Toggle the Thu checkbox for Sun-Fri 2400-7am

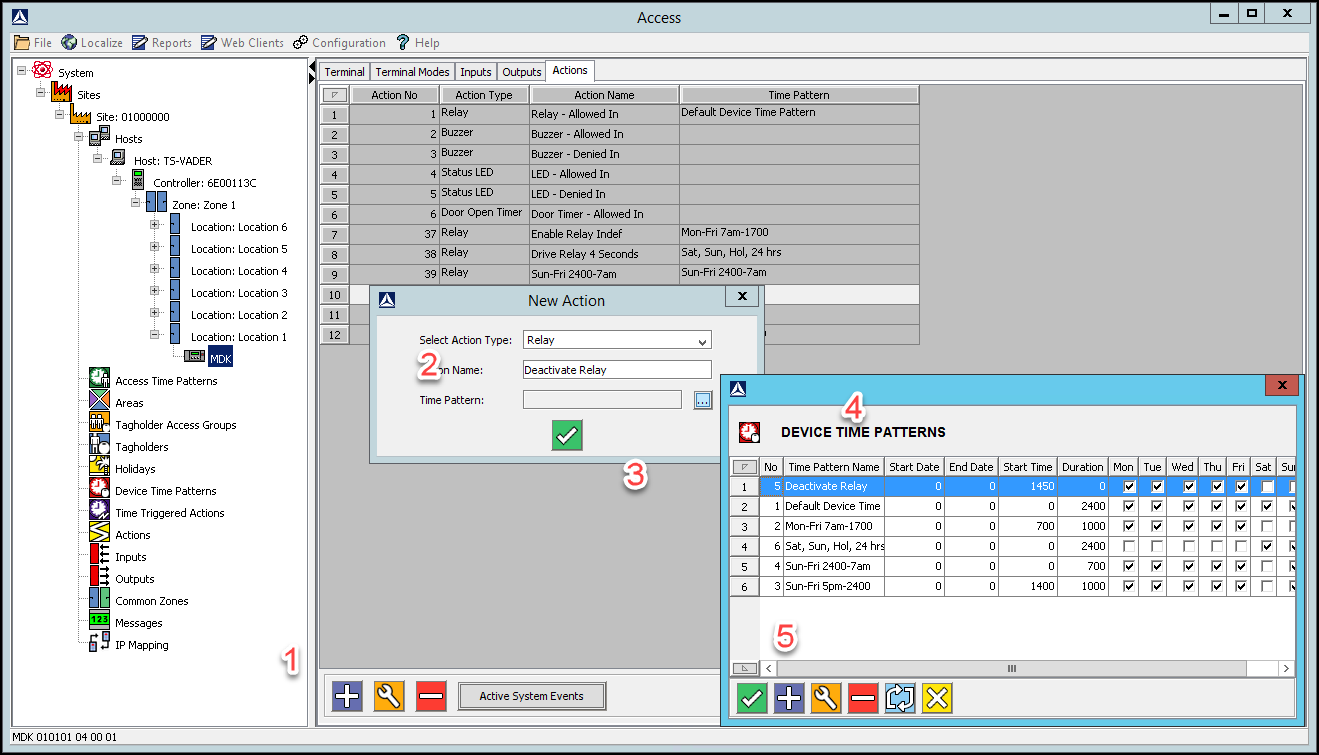(x=1218, y=567)
